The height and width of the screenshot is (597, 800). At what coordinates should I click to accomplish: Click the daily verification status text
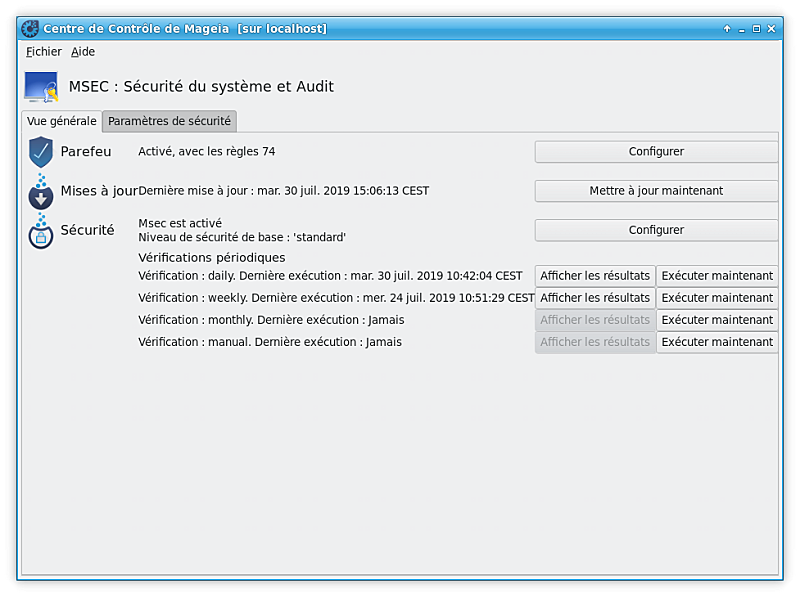click(x=330, y=276)
